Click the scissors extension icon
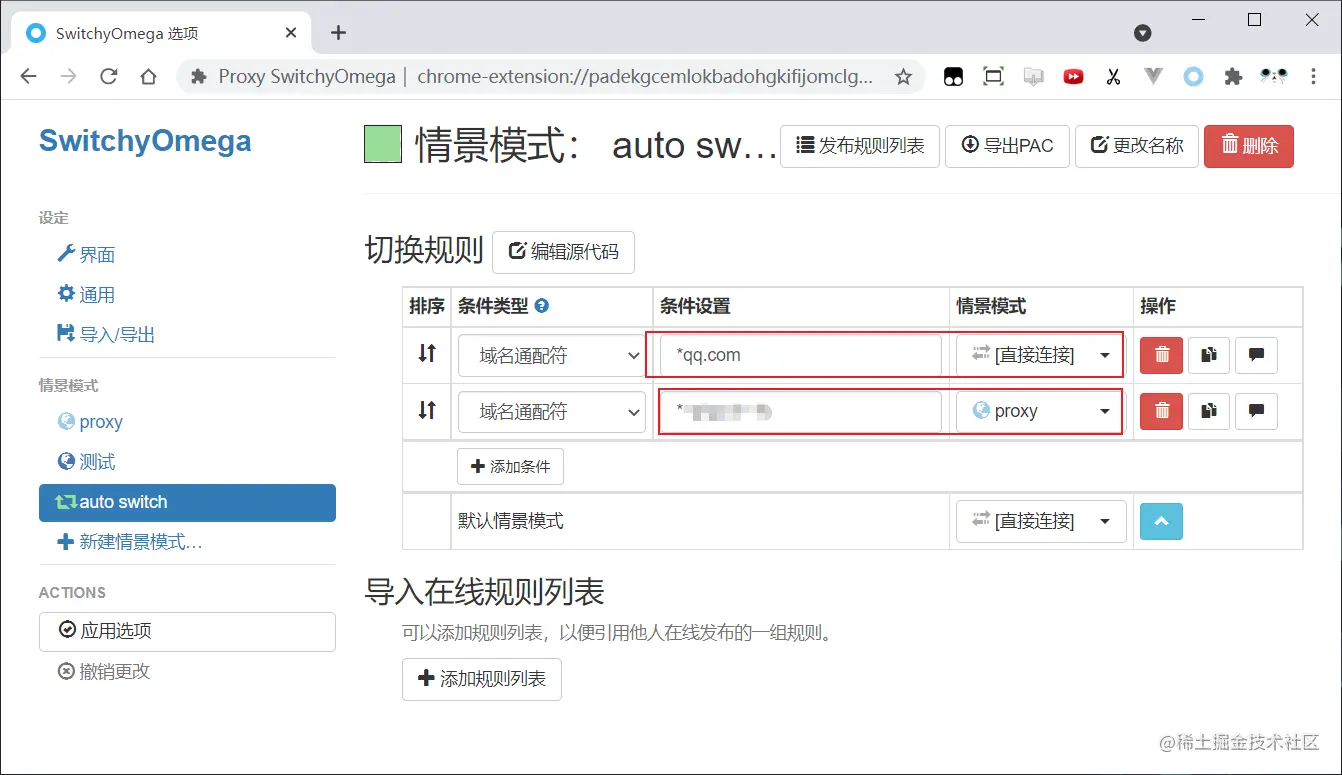This screenshot has width=1342, height=775. [x=1113, y=77]
